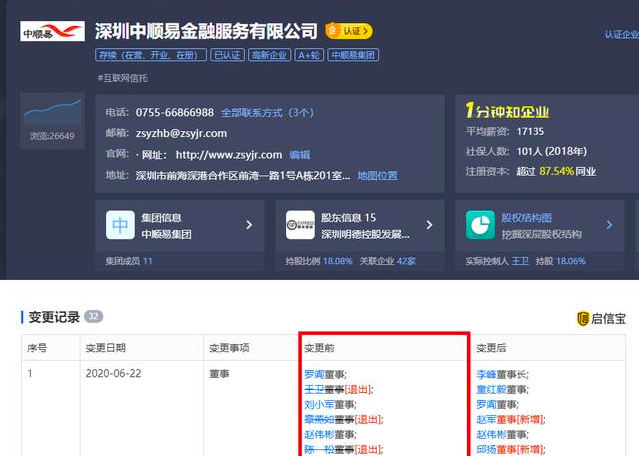Image resolution: width=639 pixels, height=456 pixels.
Task: Open 刘小军 director link
Action: (x=319, y=405)
